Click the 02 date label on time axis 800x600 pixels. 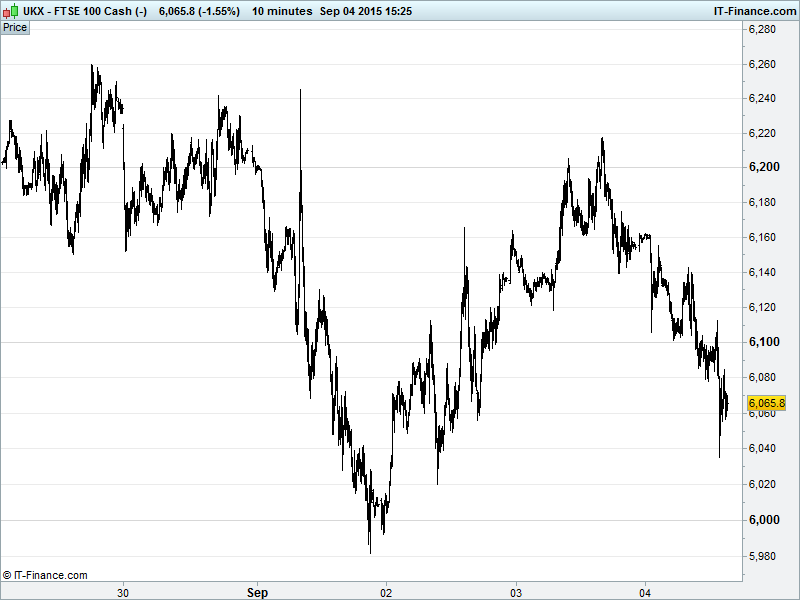click(x=386, y=592)
